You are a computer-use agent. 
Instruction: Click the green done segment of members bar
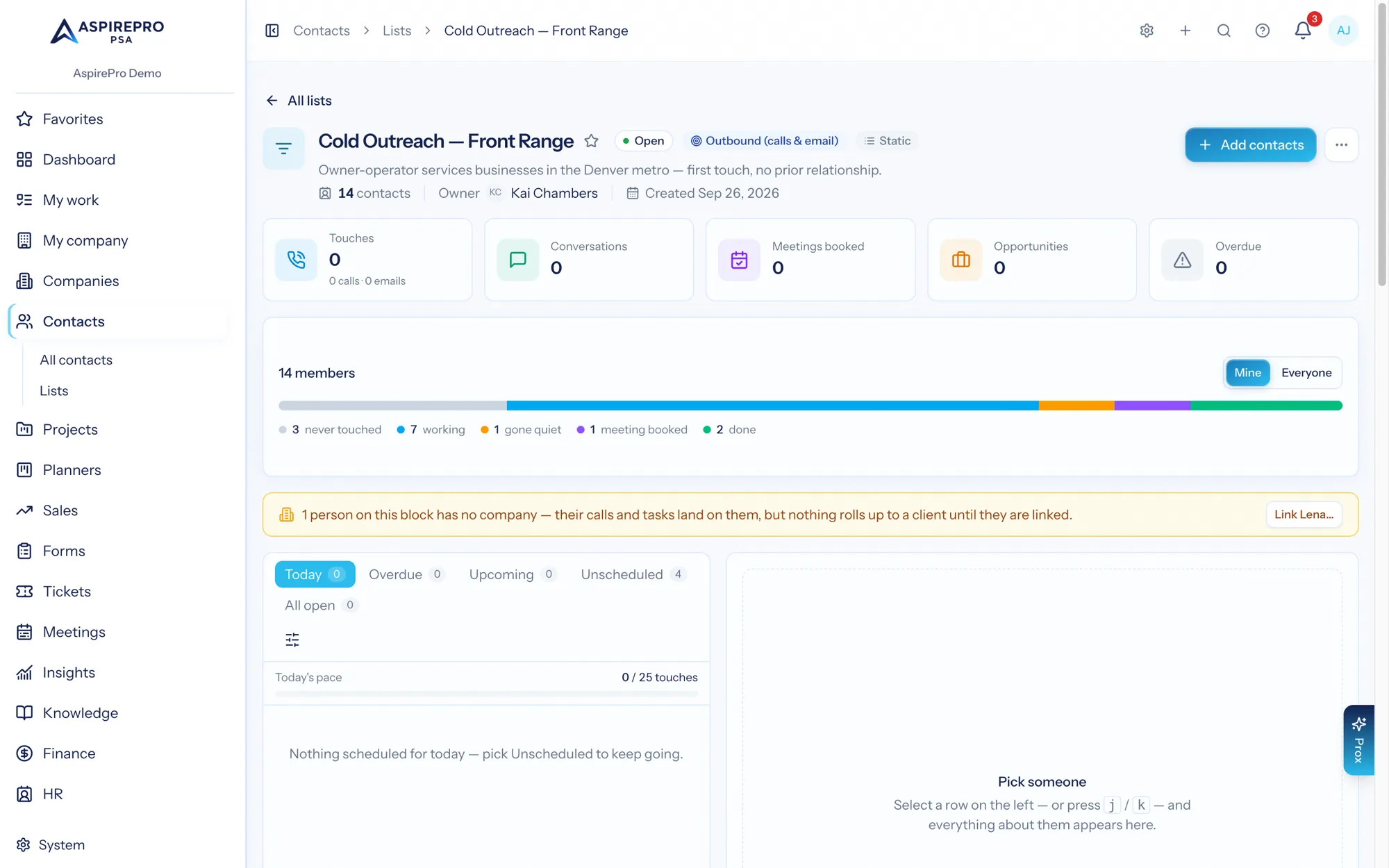click(1266, 406)
